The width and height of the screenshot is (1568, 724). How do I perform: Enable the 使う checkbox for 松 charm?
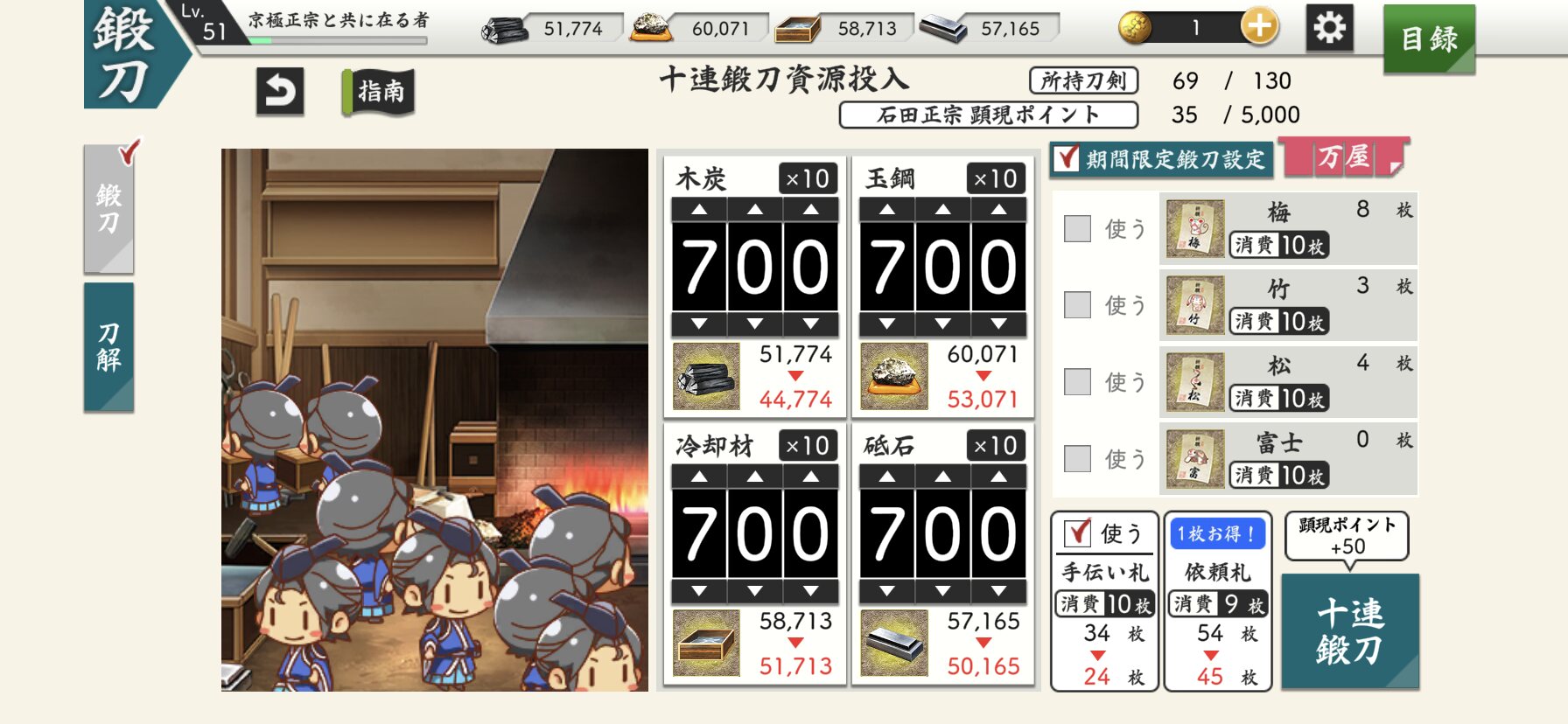1077,382
